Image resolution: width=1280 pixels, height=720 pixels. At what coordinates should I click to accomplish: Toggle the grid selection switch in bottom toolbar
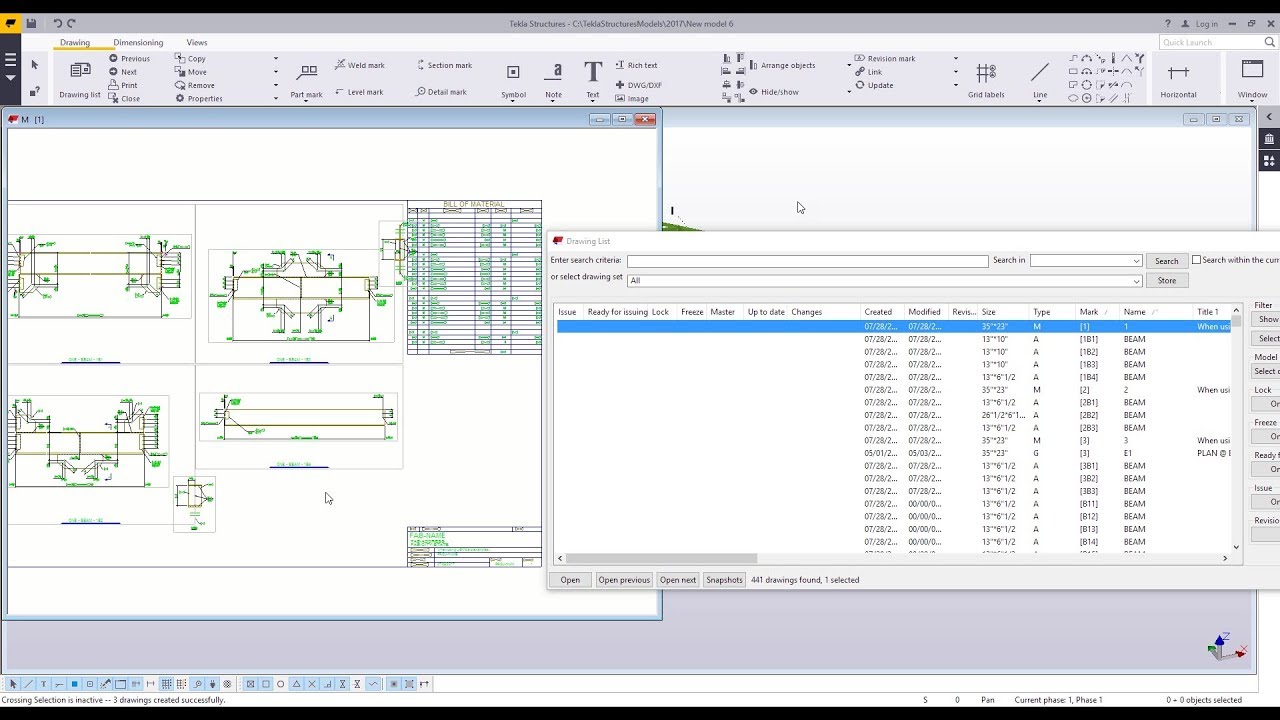[166, 684]
